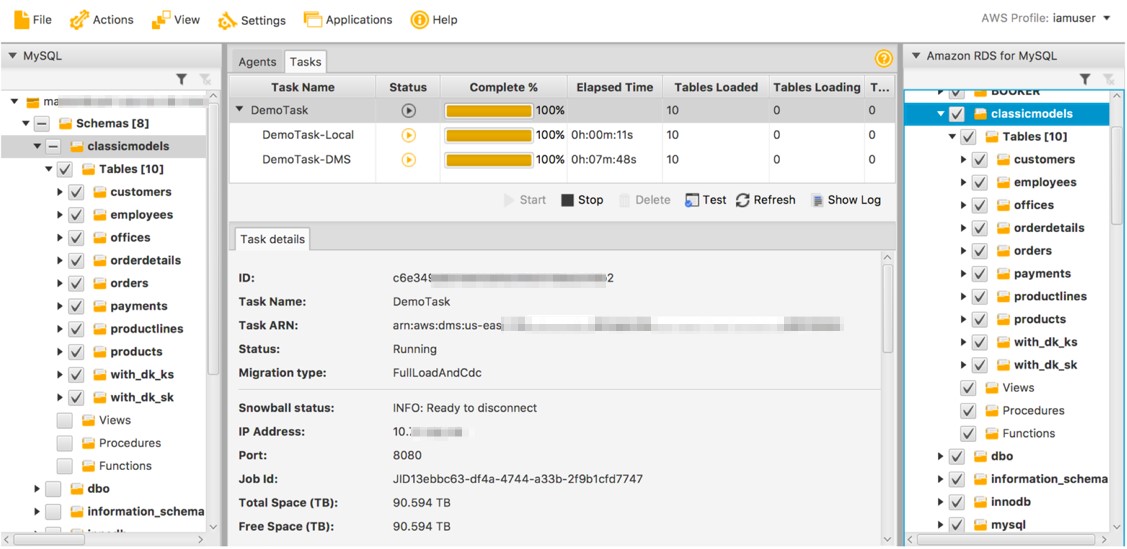Click the DemoTask-DMS status play icon
This screenshot has width=1127, height=549.
408,160
